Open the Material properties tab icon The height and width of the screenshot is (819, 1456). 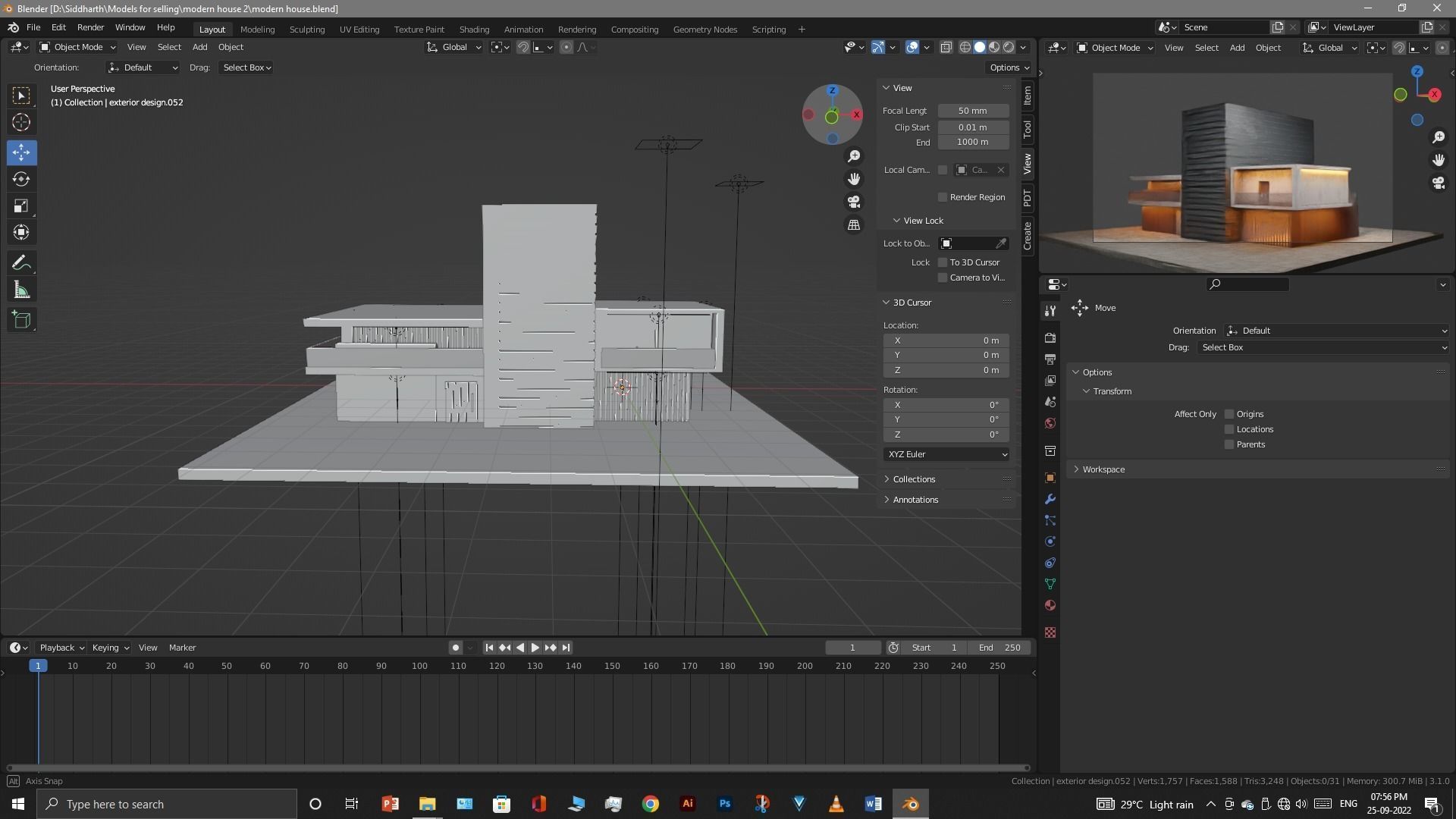tap(1050, 605)
